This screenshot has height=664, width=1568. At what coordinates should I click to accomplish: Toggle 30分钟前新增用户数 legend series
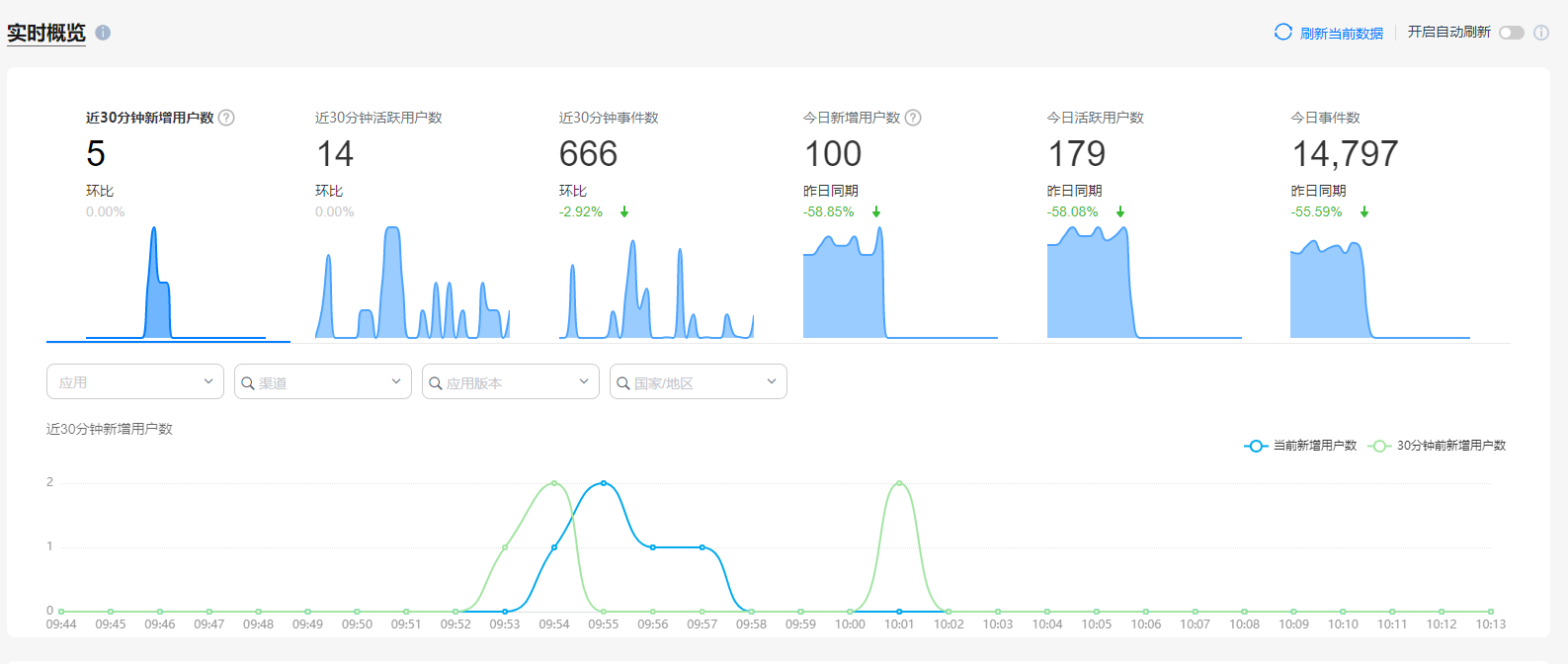pos(1438,446)
